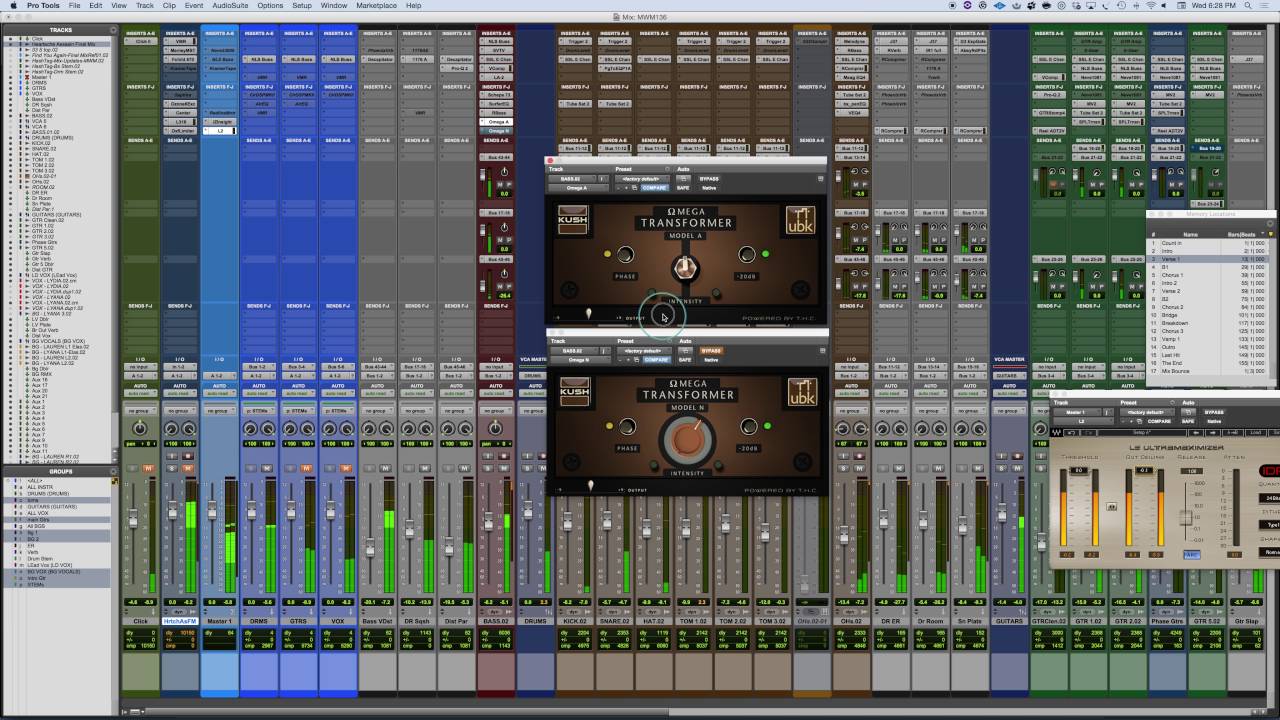
Task: Select the DRUMS track name
Action: click(x=534, y=621)
